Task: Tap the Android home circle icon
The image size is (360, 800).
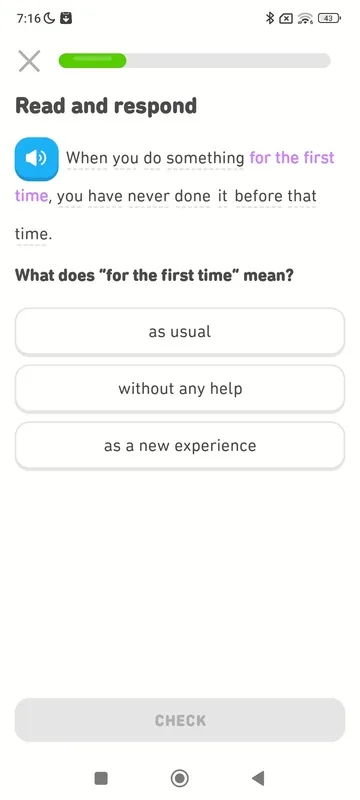Action: pos(179,778)
